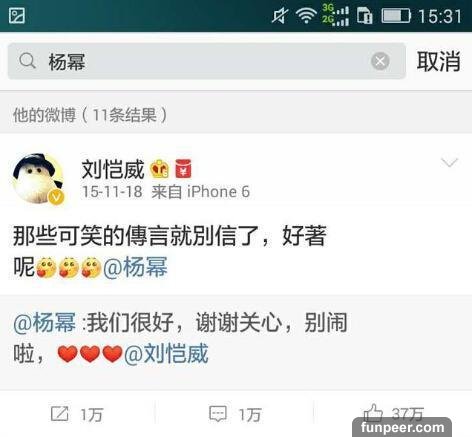The width and height of the screenshot is (472, 437).
Task: Like the post with thumbs-up icon
Action: pos(373,413)
